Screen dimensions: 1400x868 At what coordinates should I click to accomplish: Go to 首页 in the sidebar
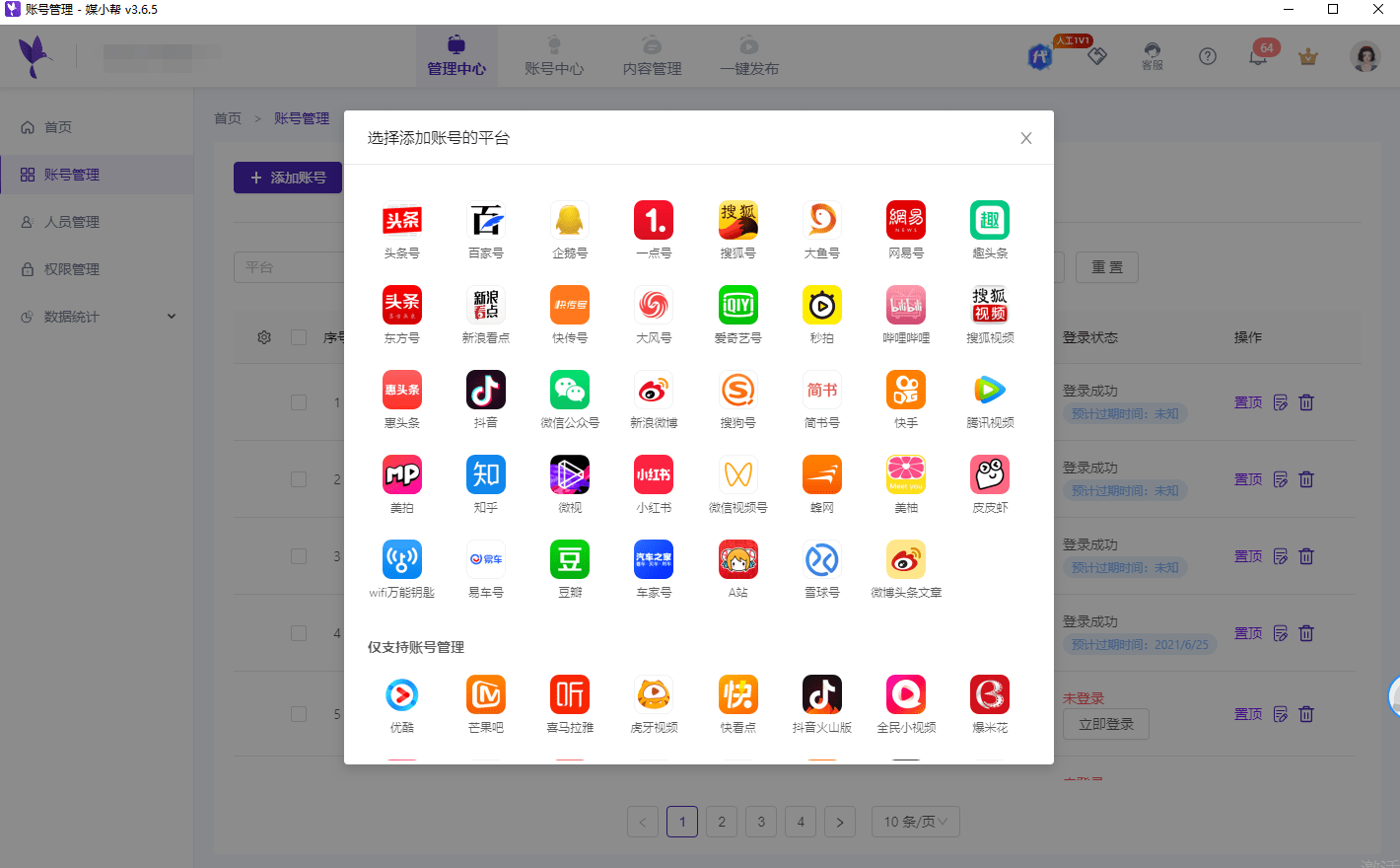tap(97, 127)
